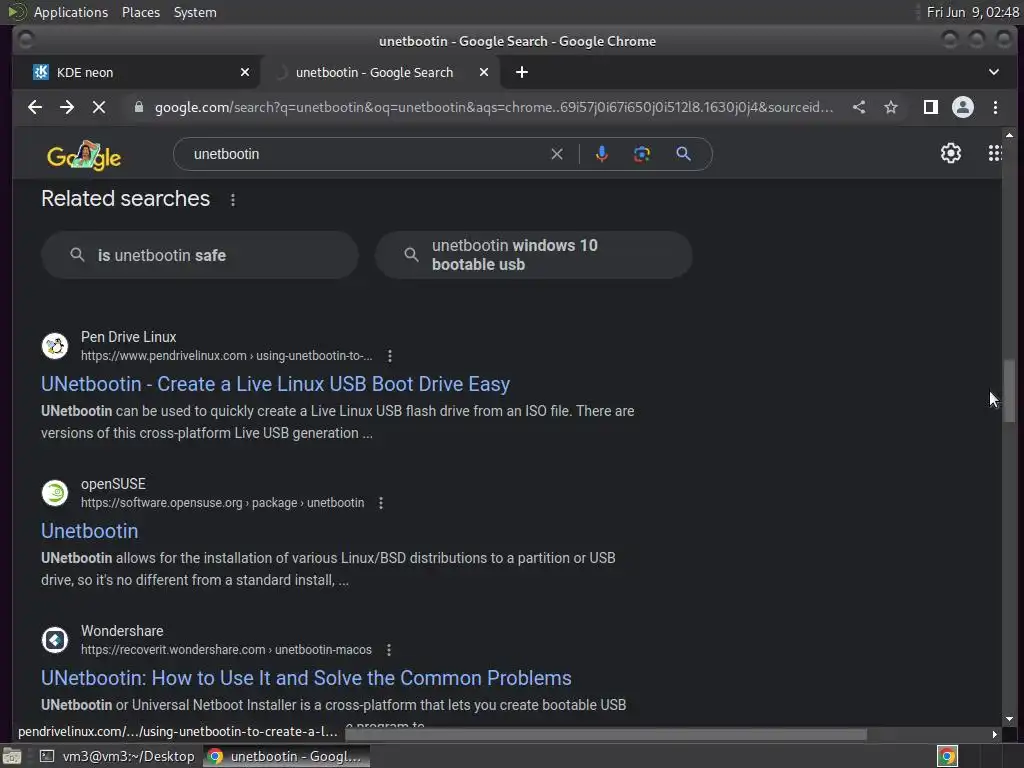Bookmark this page with the star icon
The height and width of the screenshot is (768, 1024).
[891, 107]
